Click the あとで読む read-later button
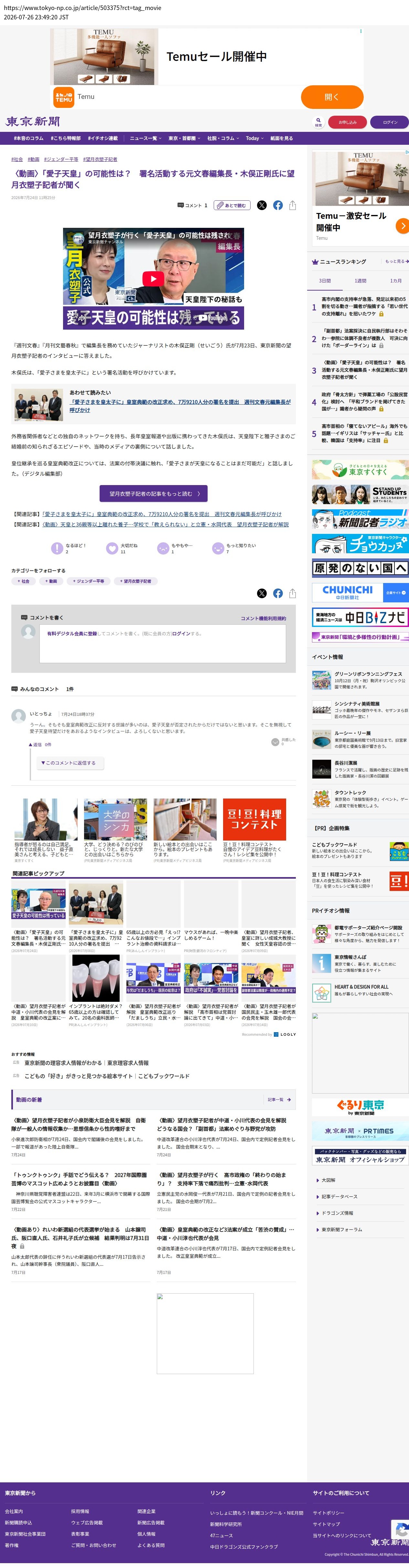Screen dimensions: 409x1568 pyautogui.click(x=232, y=205)
